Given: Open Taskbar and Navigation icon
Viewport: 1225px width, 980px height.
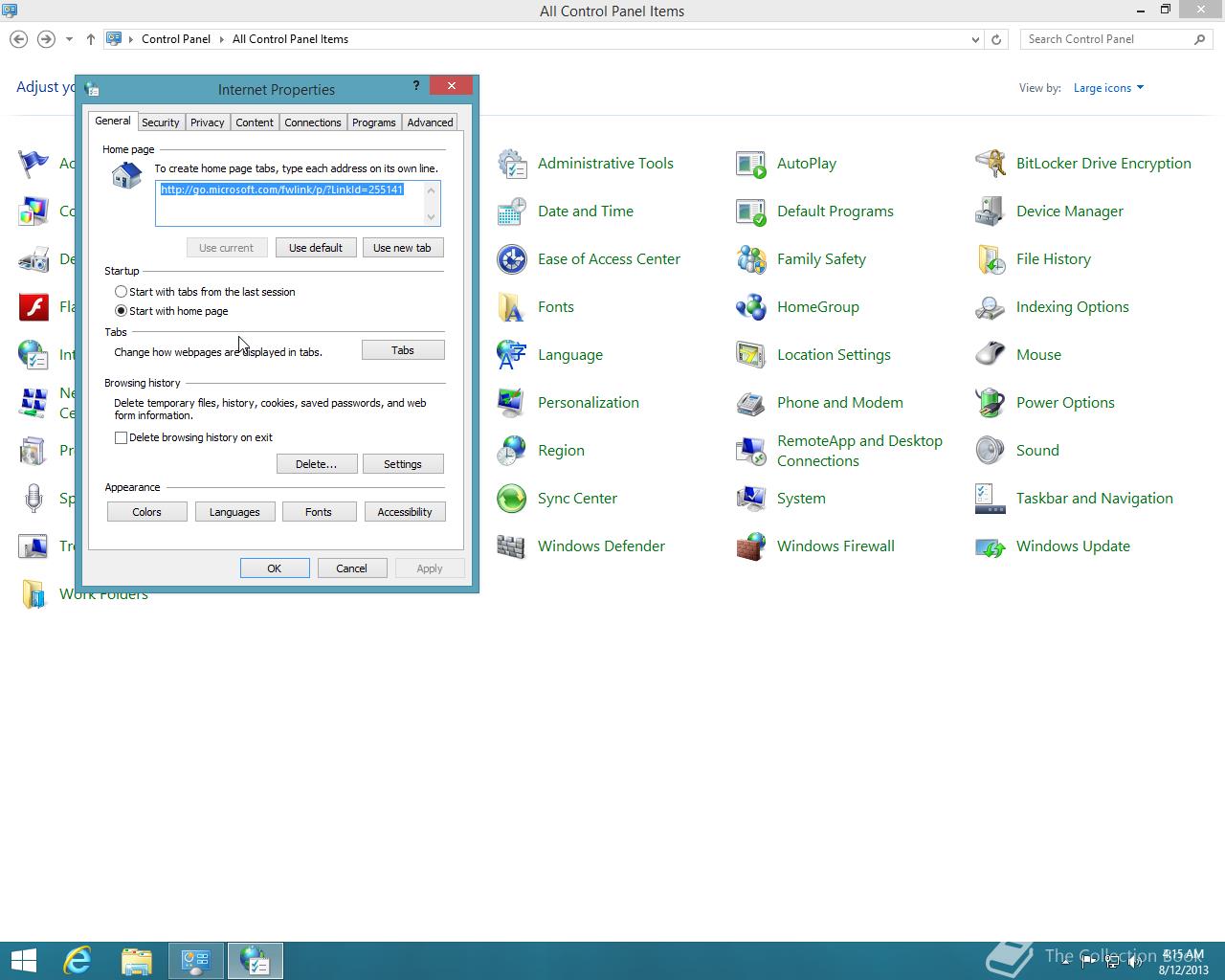Looking at the screenshot, I should coord(991,499).
